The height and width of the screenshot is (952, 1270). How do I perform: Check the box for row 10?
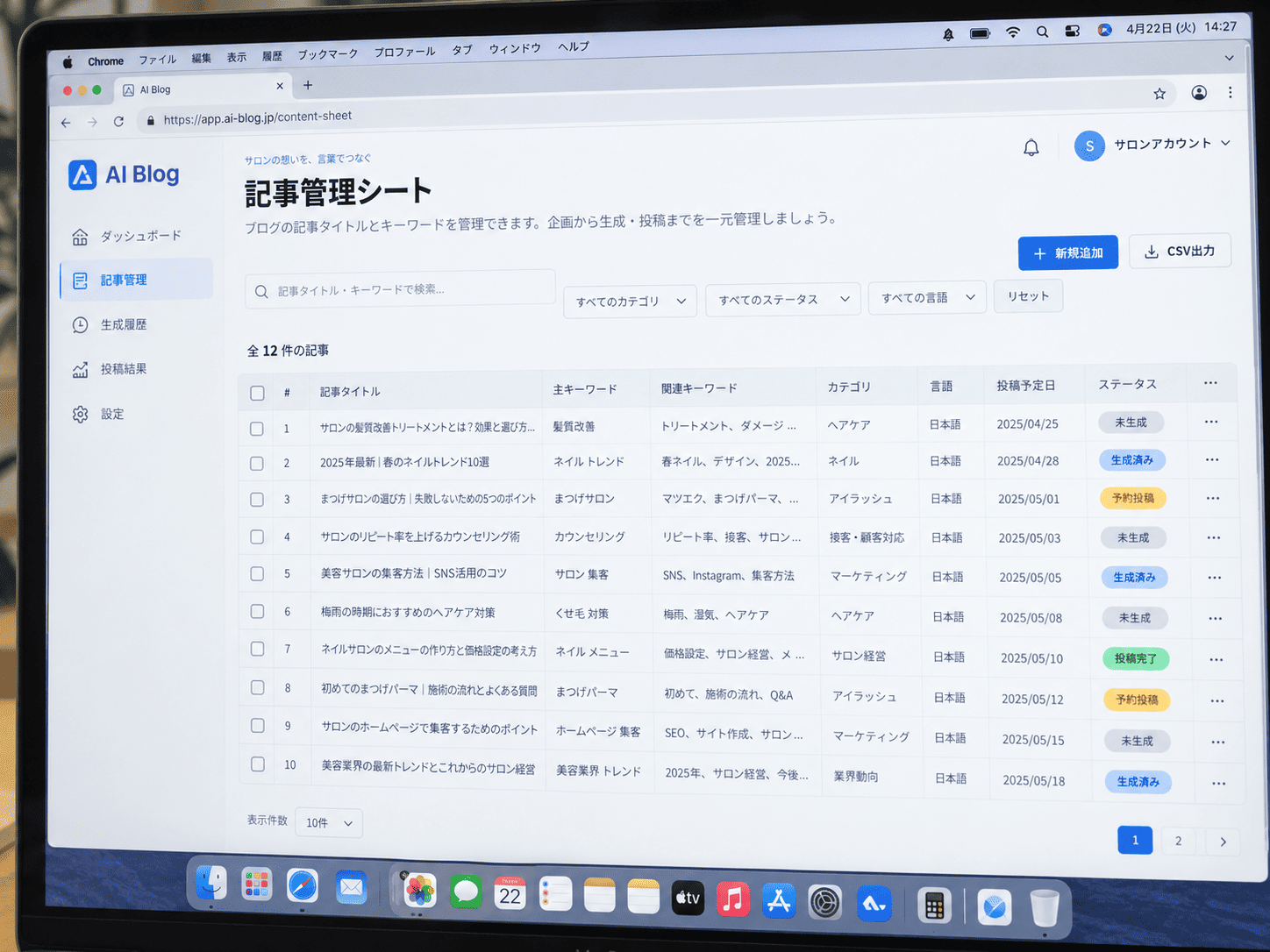257,764
